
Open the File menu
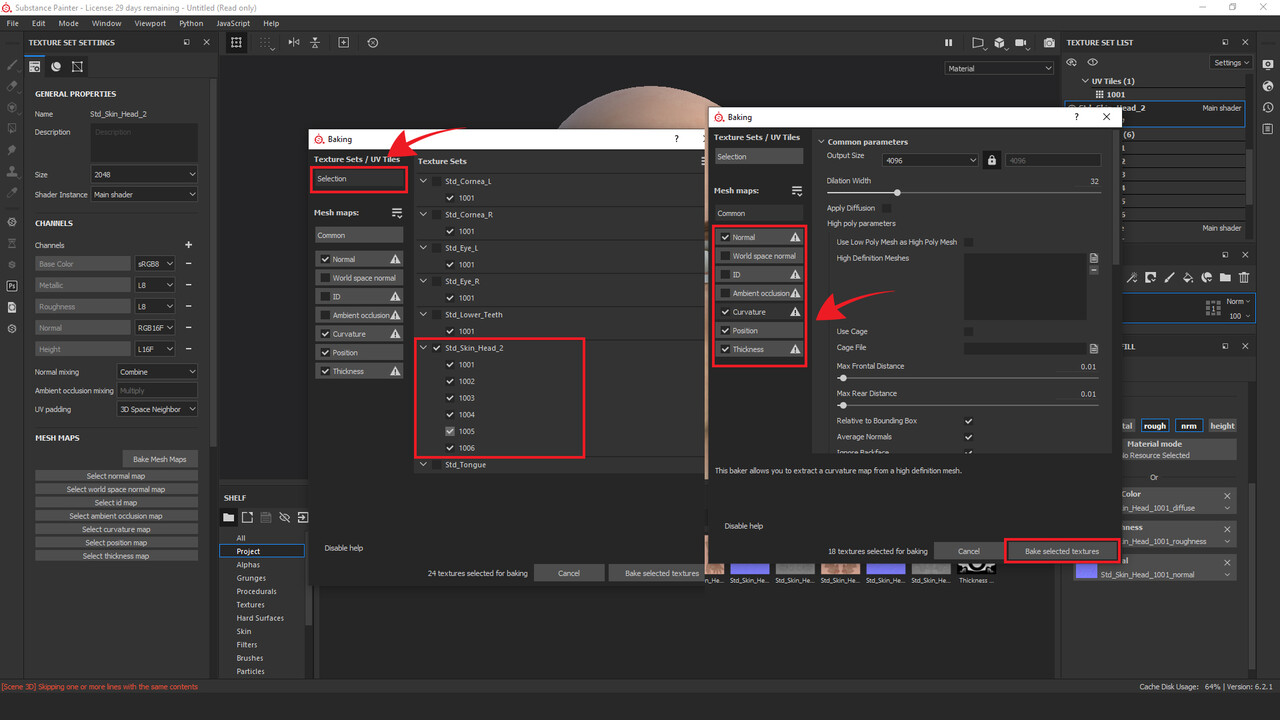pos(13,23)
